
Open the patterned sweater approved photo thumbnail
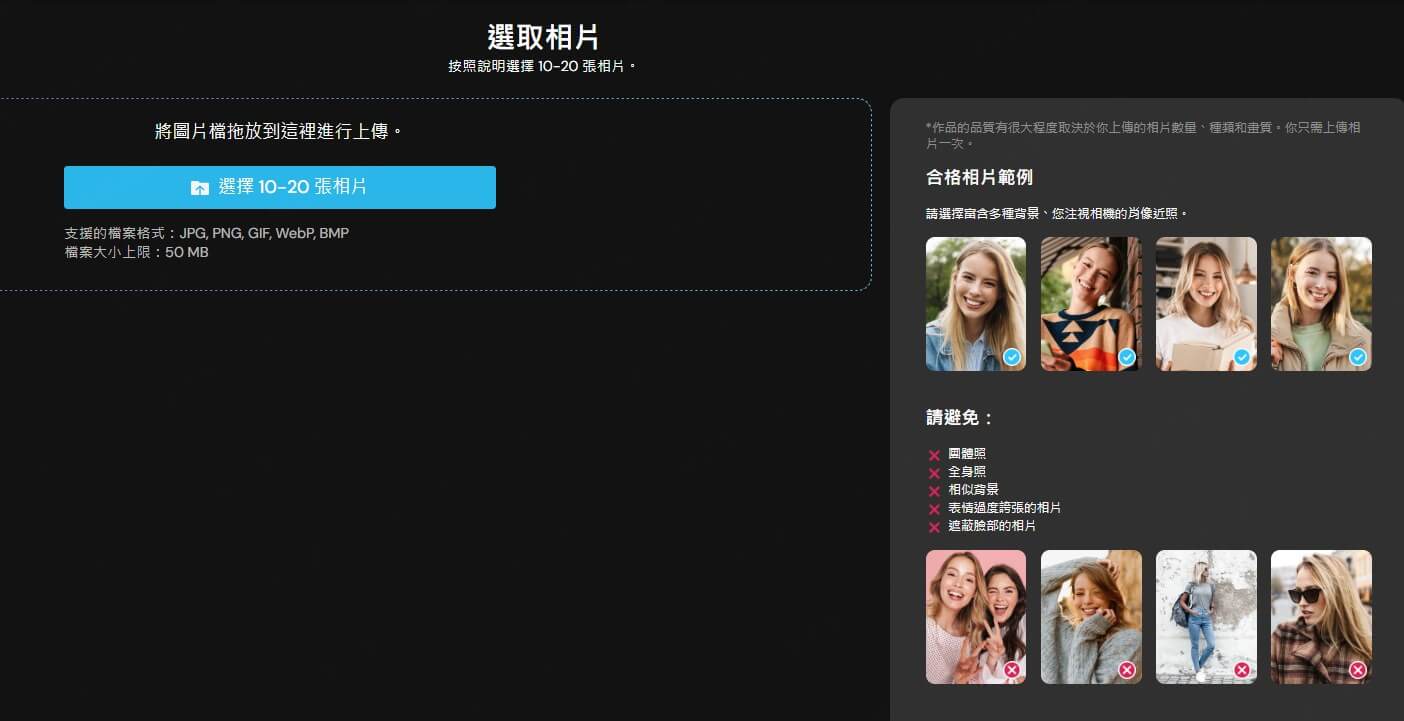[1091, 304]
